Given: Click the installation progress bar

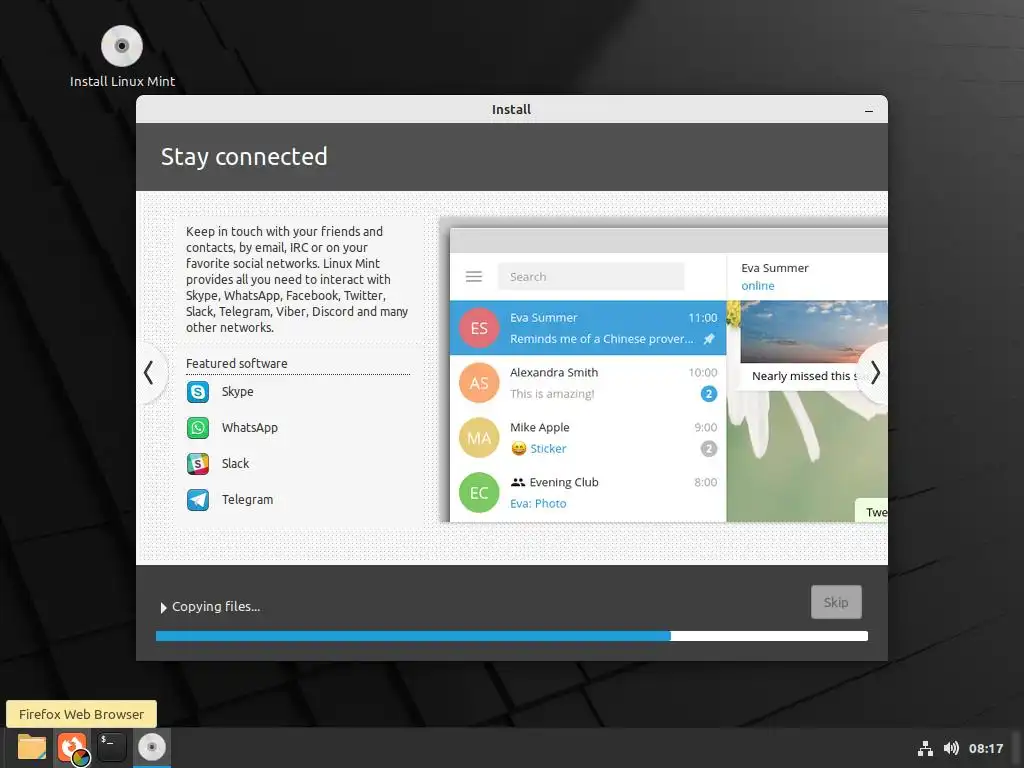Looking at the screenshot, I should (512, 636).
